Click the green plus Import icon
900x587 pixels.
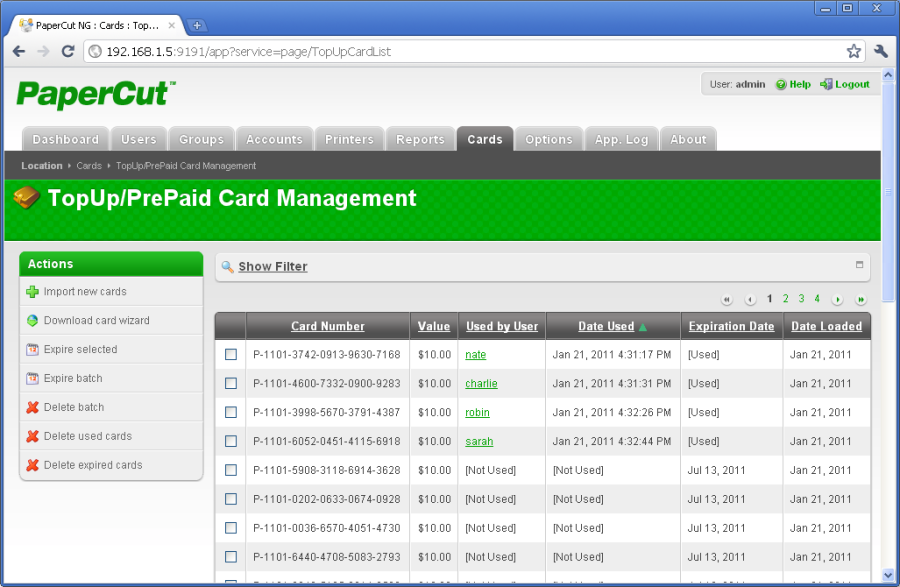tap(33, 292)
